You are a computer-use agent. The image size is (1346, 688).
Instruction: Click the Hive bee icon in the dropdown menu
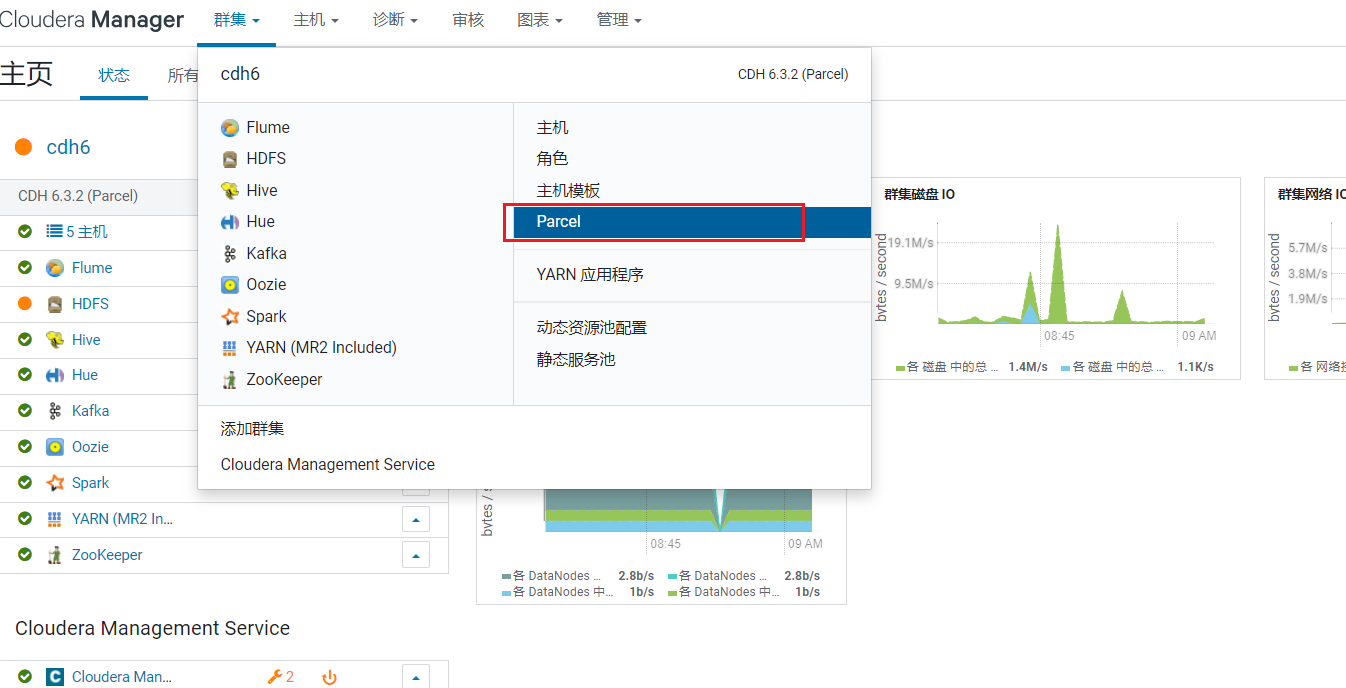point(230,191)
